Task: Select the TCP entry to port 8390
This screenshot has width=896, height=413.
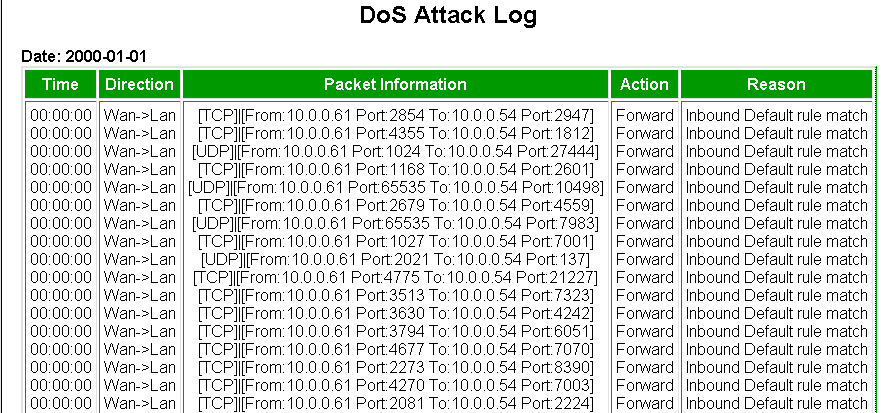Action: point(395,367)
